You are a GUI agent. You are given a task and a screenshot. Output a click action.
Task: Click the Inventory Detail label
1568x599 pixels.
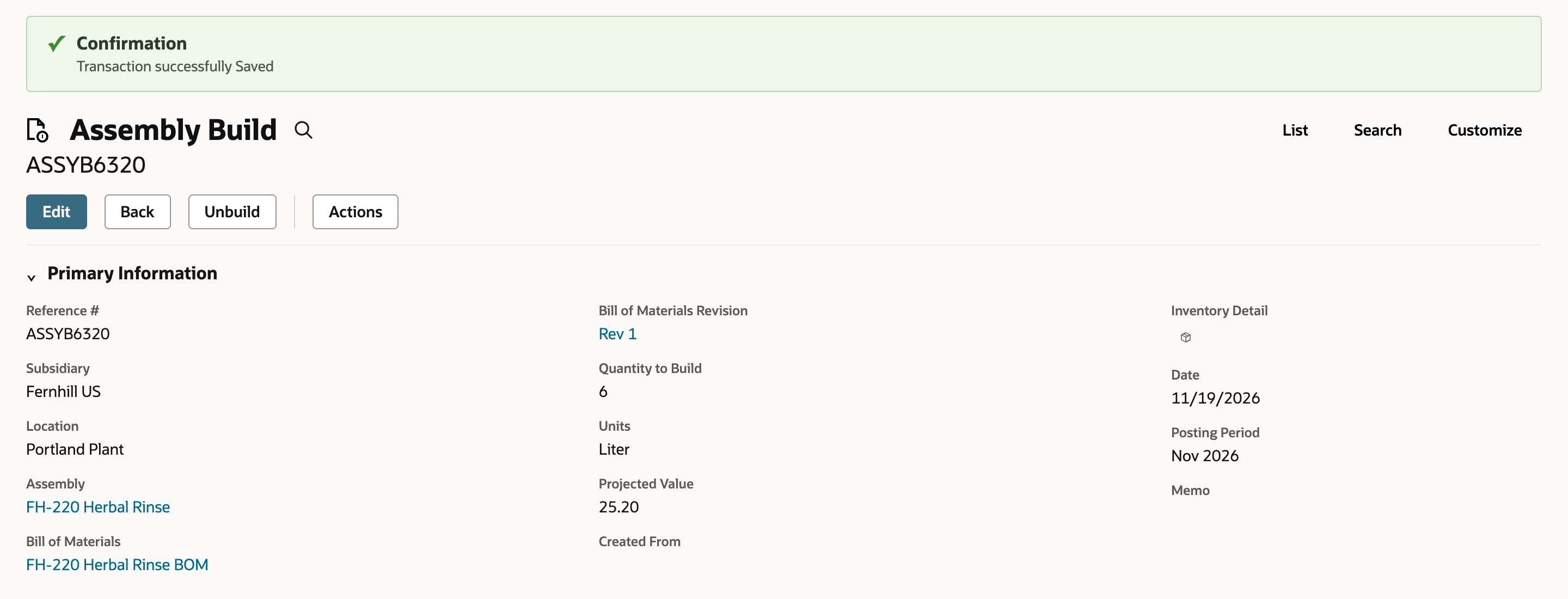click(1218, 311)
